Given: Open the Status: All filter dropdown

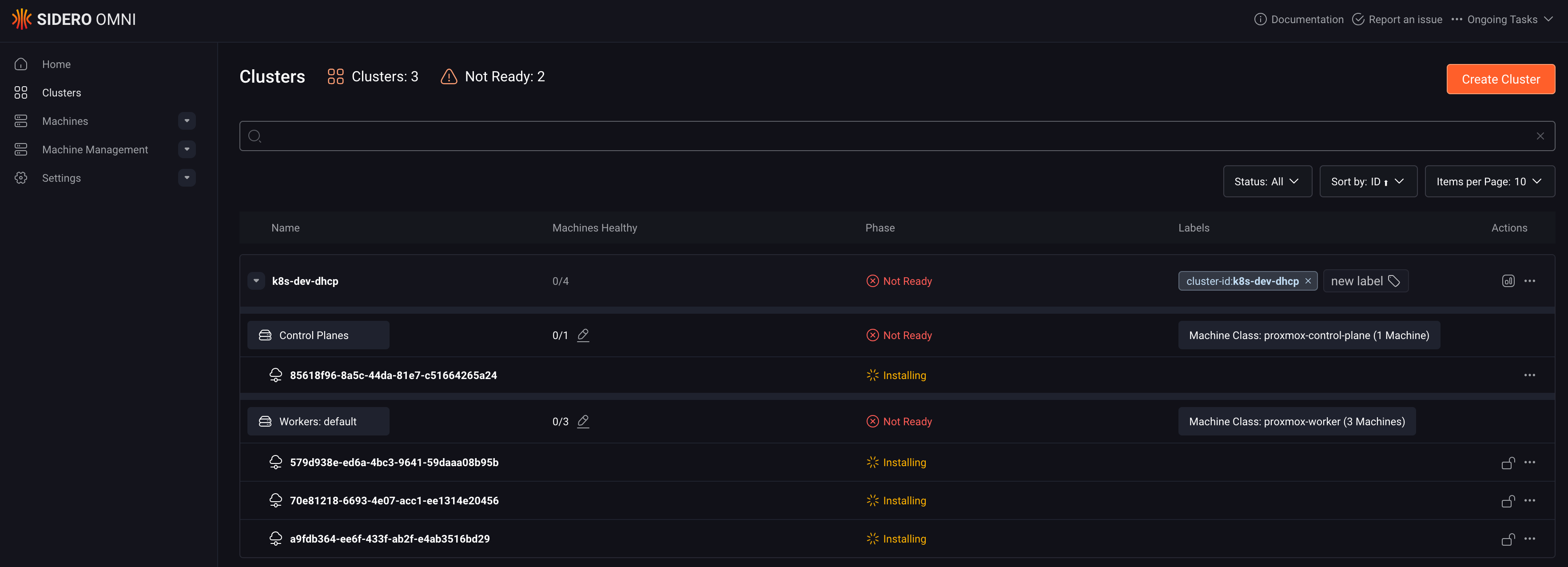Looking at the screenshot, I should tap(1267, 181).
